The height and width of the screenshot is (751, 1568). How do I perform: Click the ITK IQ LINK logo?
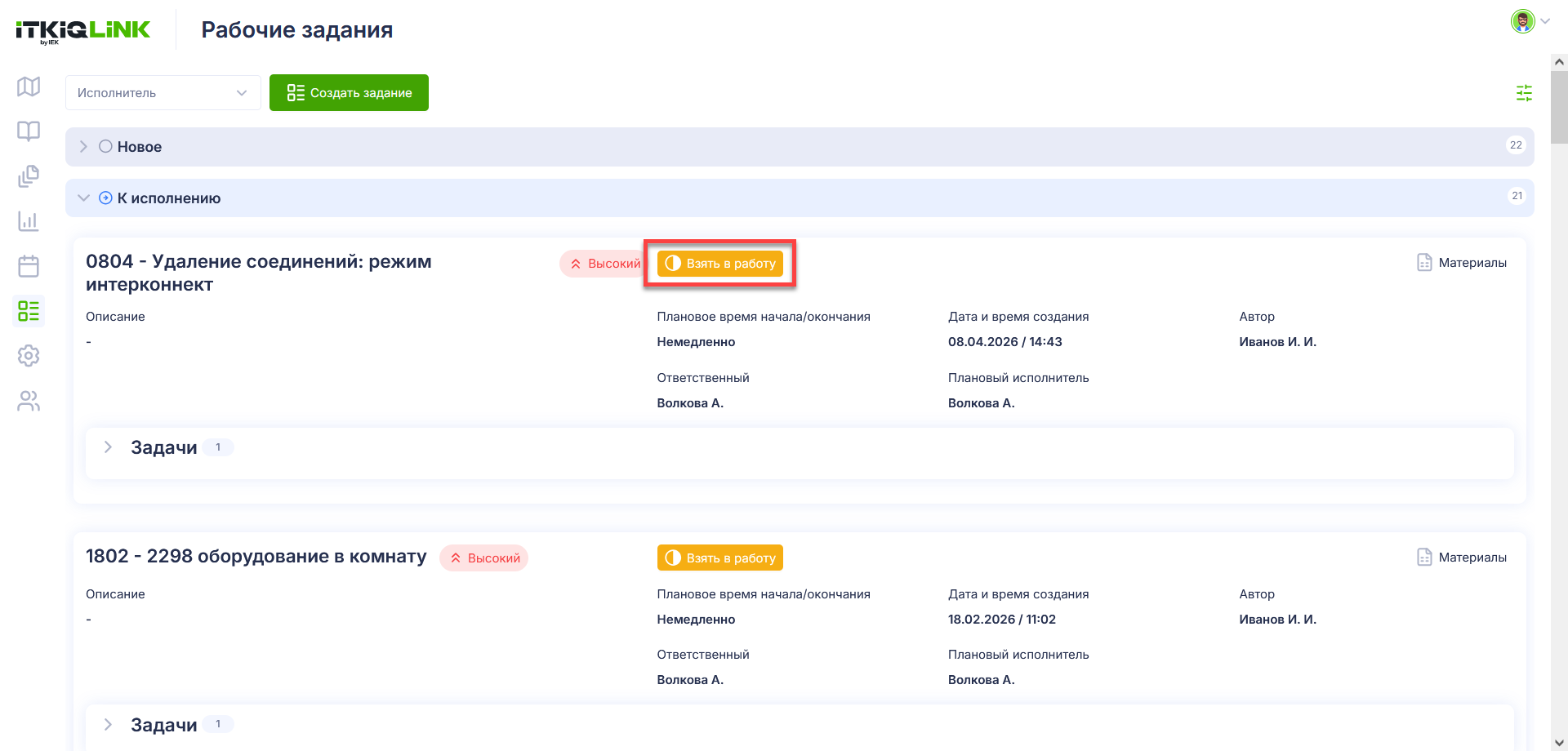82,31
